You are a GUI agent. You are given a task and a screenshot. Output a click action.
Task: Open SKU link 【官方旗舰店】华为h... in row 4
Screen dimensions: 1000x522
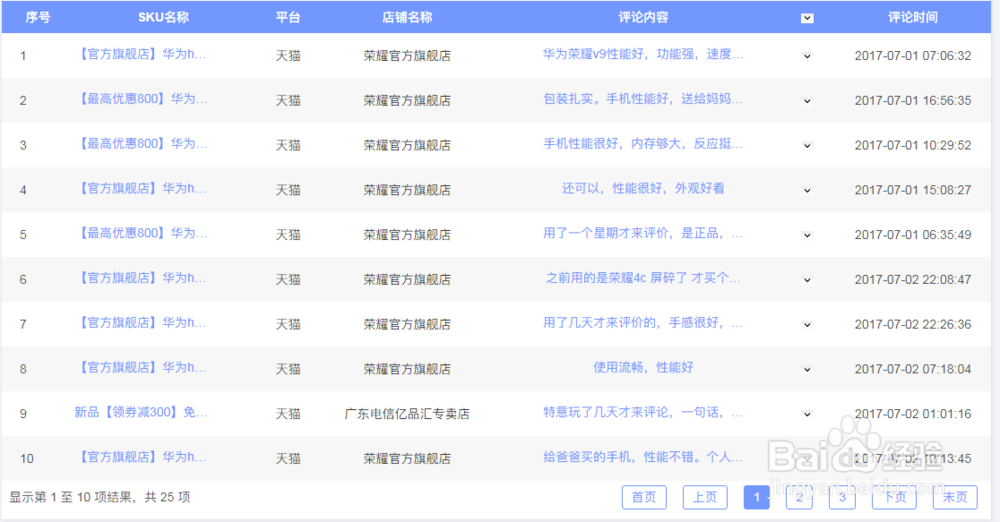pos(141,188)
